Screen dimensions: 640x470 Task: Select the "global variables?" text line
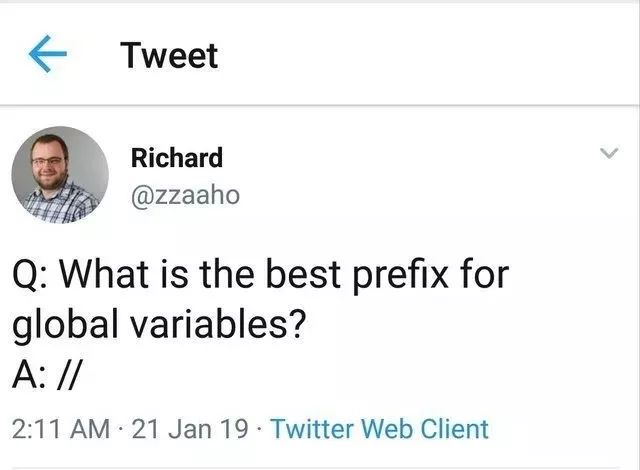pos(158,325)
